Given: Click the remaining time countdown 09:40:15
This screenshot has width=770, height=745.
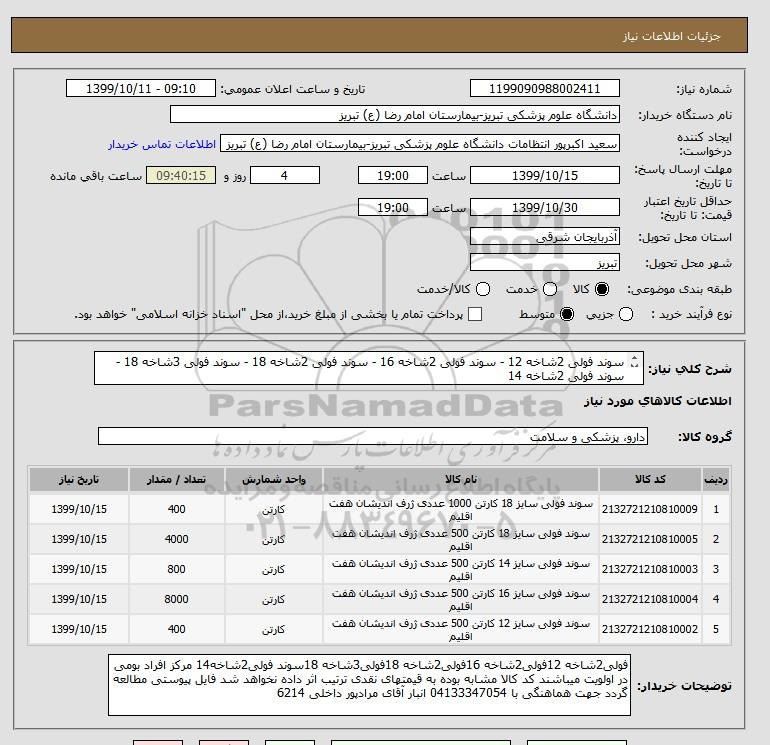Looking at the screenshot, I should click(181, 175).
